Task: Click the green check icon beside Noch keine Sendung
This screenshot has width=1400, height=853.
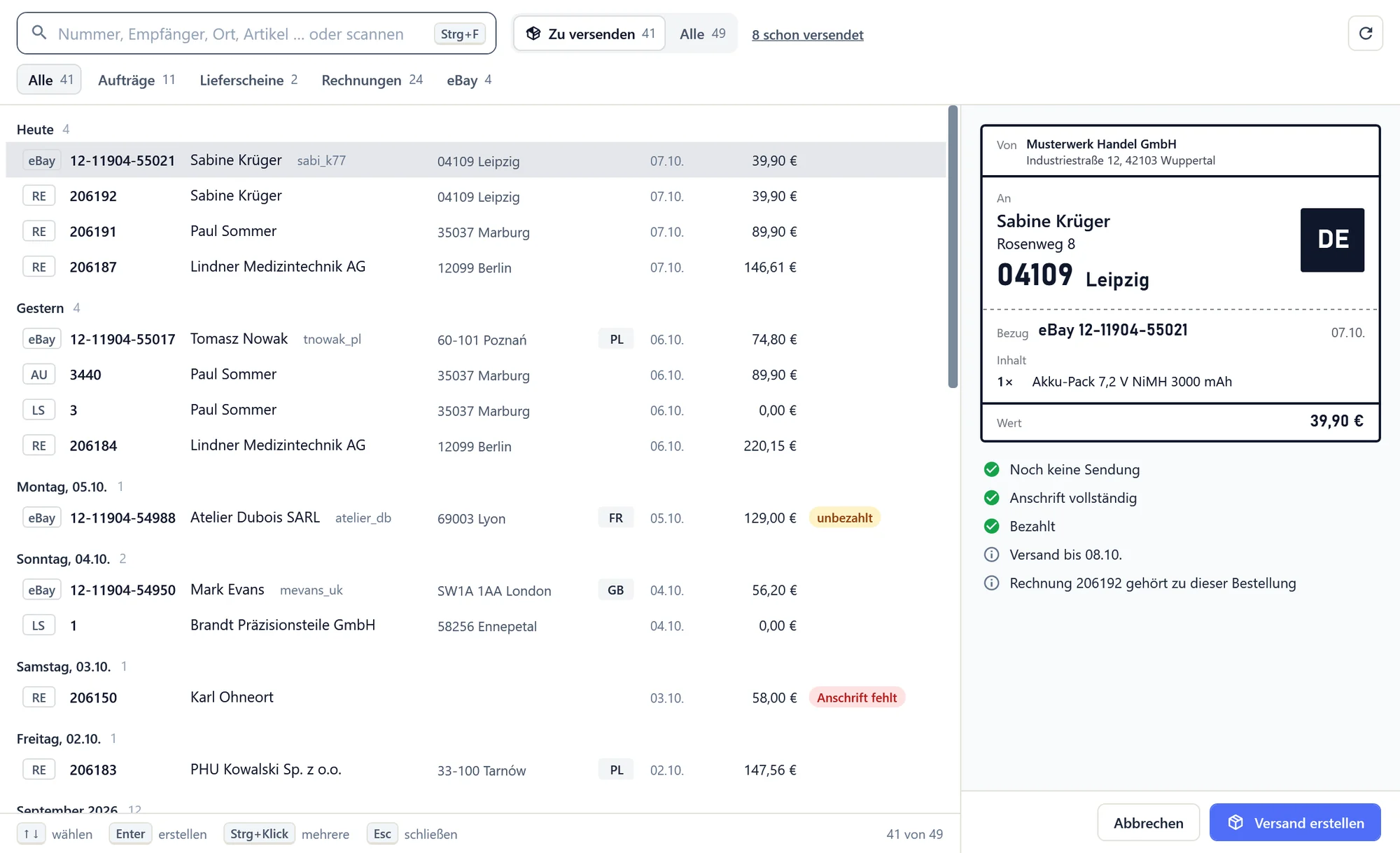Action: (991, 469)
